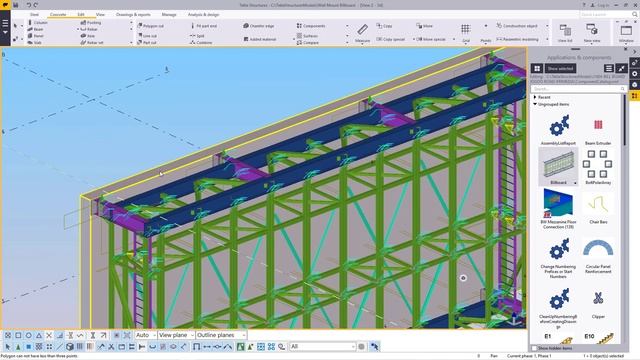Open the All selection filter dropdown
The image size is (640, 360).
click(x=322, y=347)
